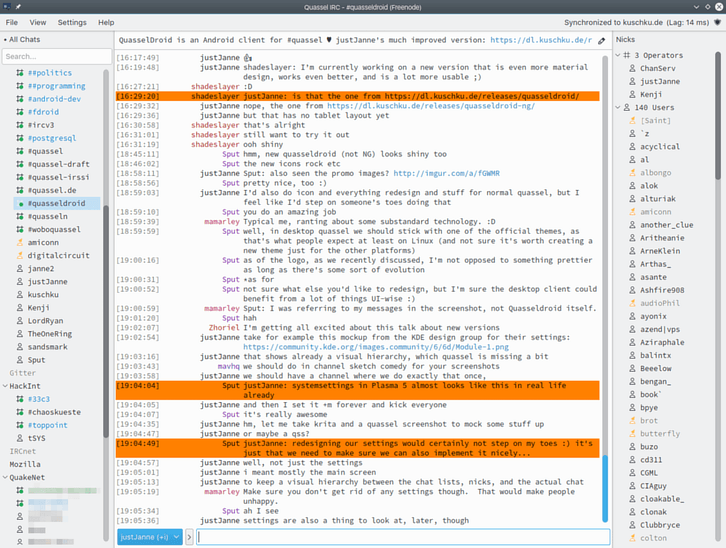Viewport: 726px width, 548px height.
Task: Select Kenji in the operators list
Action: 651,94
